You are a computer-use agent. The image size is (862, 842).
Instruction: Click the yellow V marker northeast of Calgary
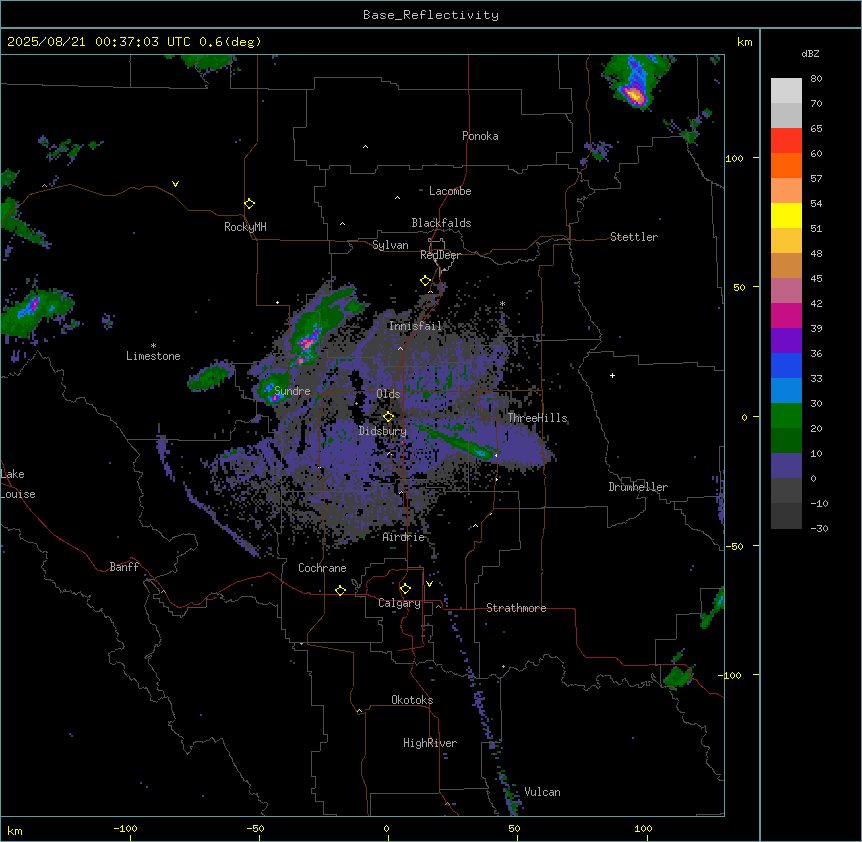tap(429, 584)
